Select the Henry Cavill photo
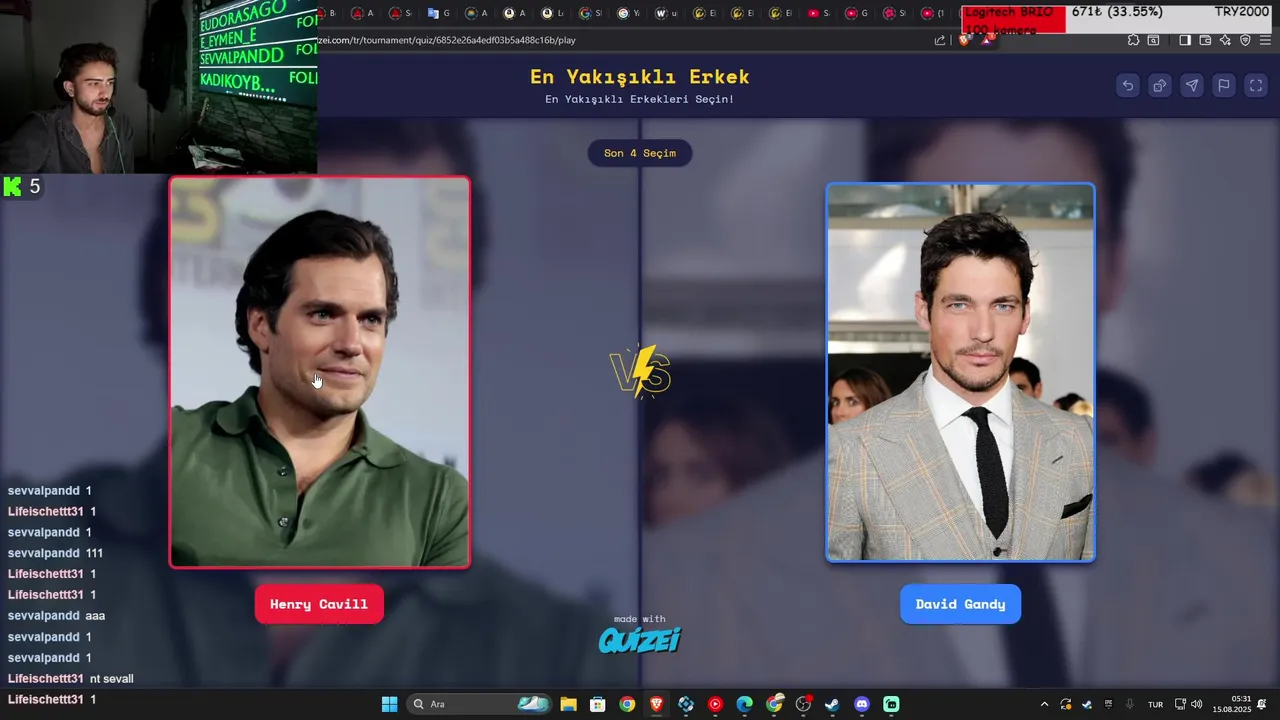1280x720 pixels. point(320,372)
